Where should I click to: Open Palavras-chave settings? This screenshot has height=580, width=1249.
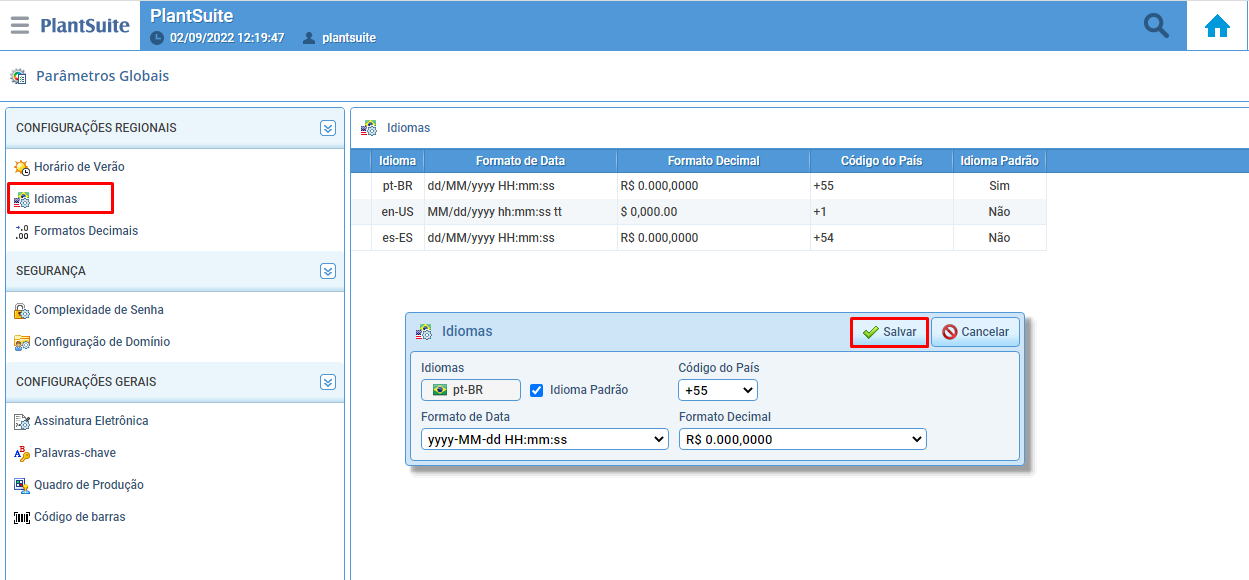[x=75, y=453]
